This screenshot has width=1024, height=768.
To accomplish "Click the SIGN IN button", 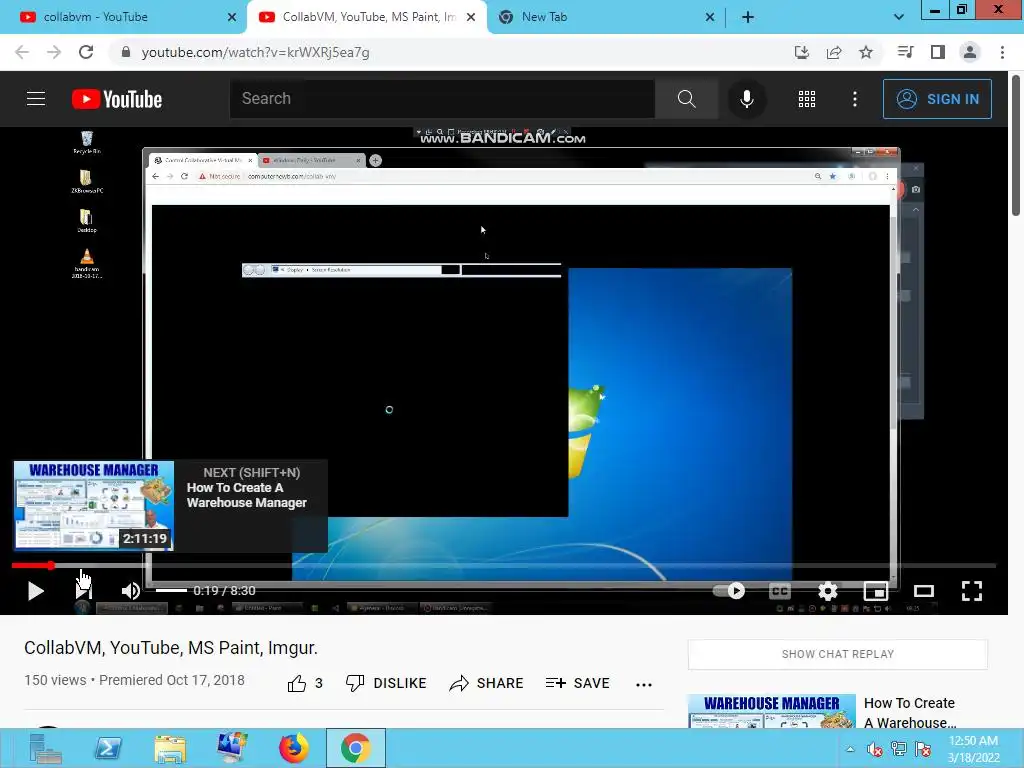I will (937, 99).
